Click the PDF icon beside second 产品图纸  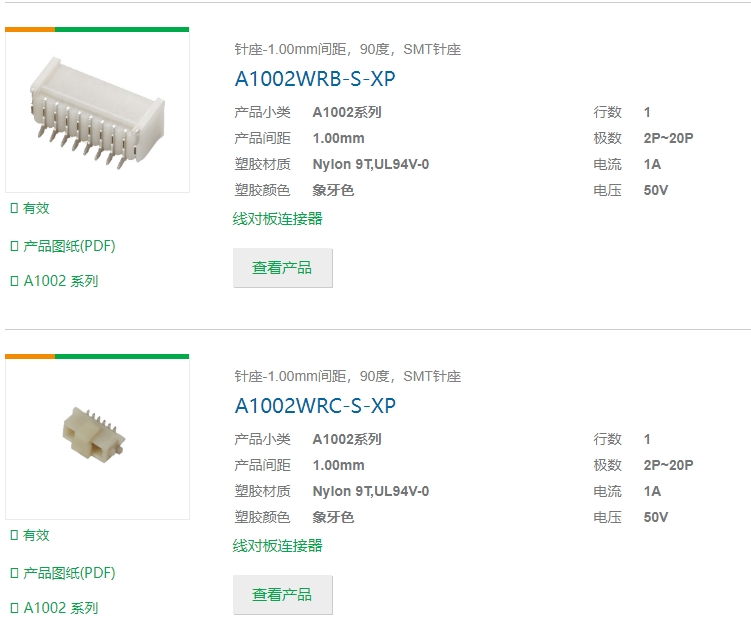(x=14, y=573)
